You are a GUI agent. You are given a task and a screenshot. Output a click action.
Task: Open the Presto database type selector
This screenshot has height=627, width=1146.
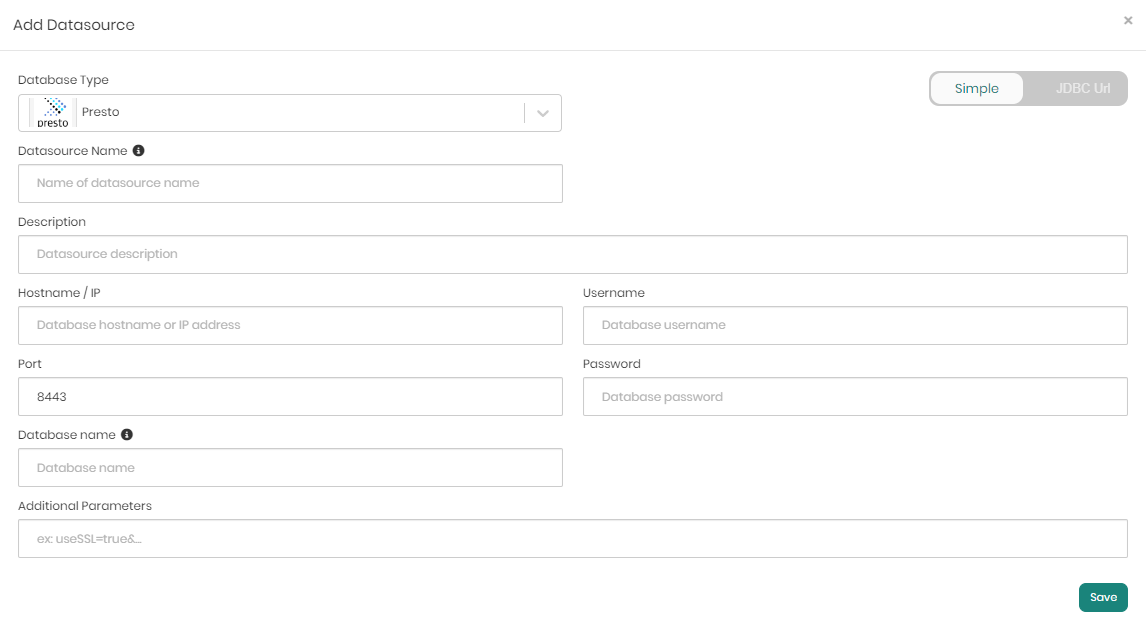coord(300,113)
